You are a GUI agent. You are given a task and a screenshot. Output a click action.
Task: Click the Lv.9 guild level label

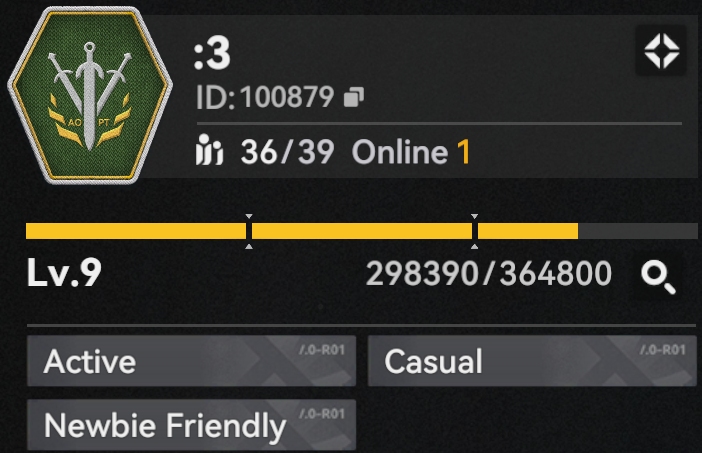coord(64,273)
